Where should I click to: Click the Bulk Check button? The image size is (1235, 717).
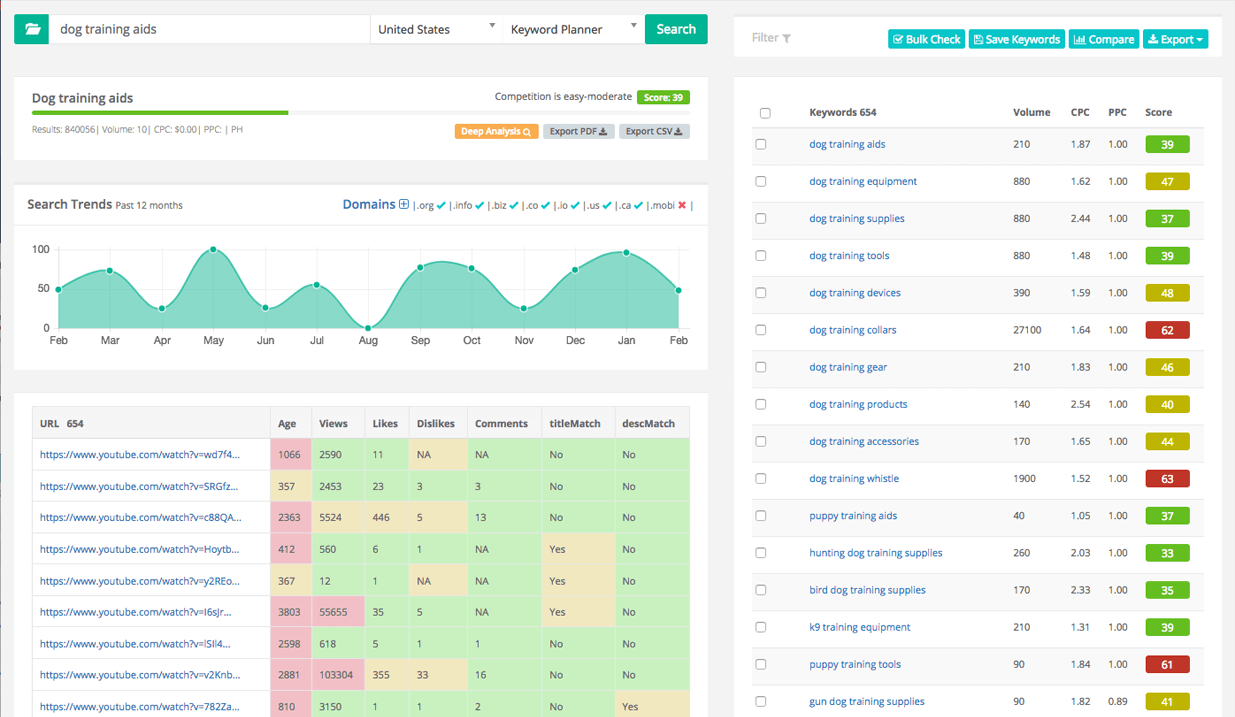coord(926,39)
